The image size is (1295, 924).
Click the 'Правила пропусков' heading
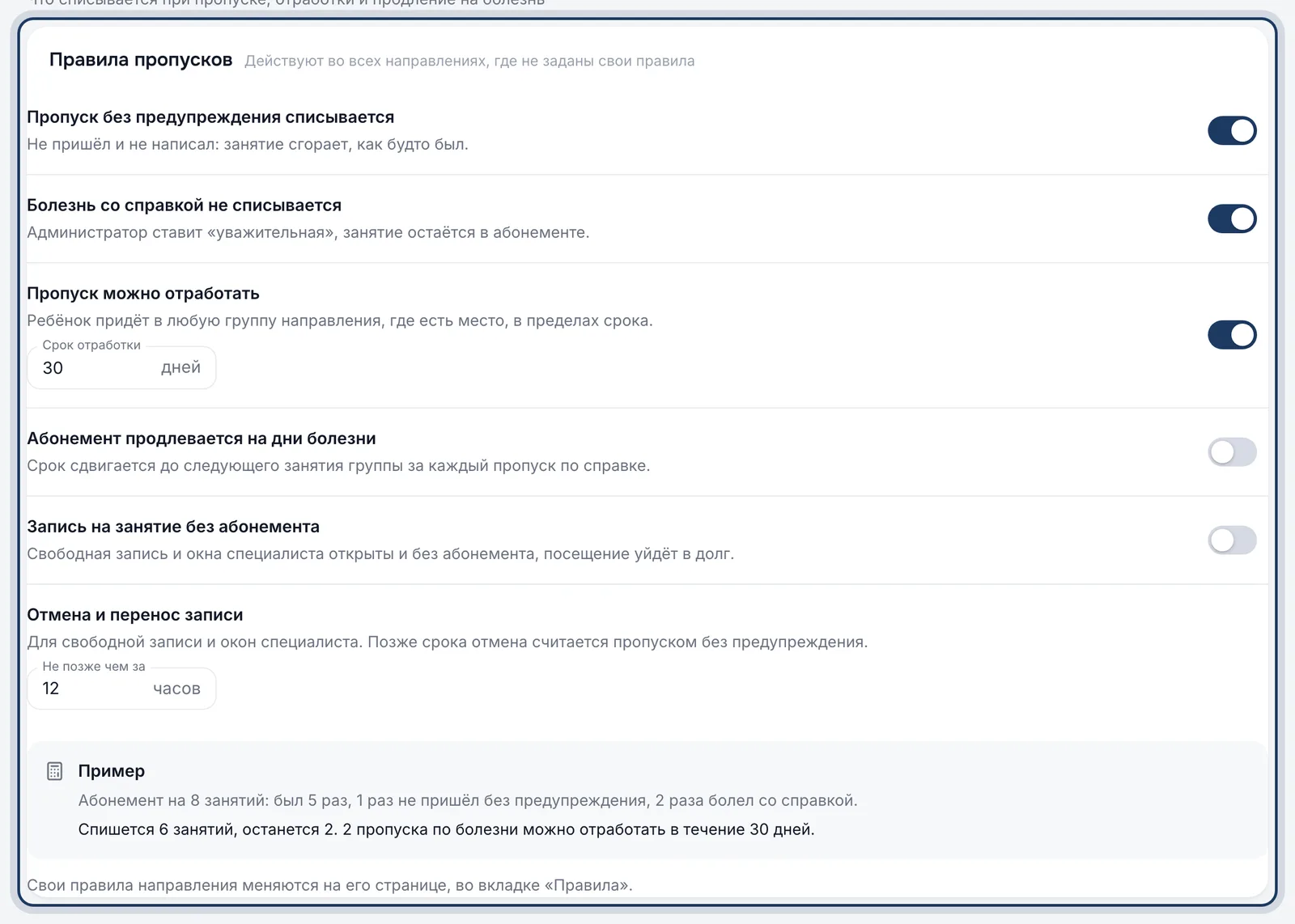pos(141,60)
